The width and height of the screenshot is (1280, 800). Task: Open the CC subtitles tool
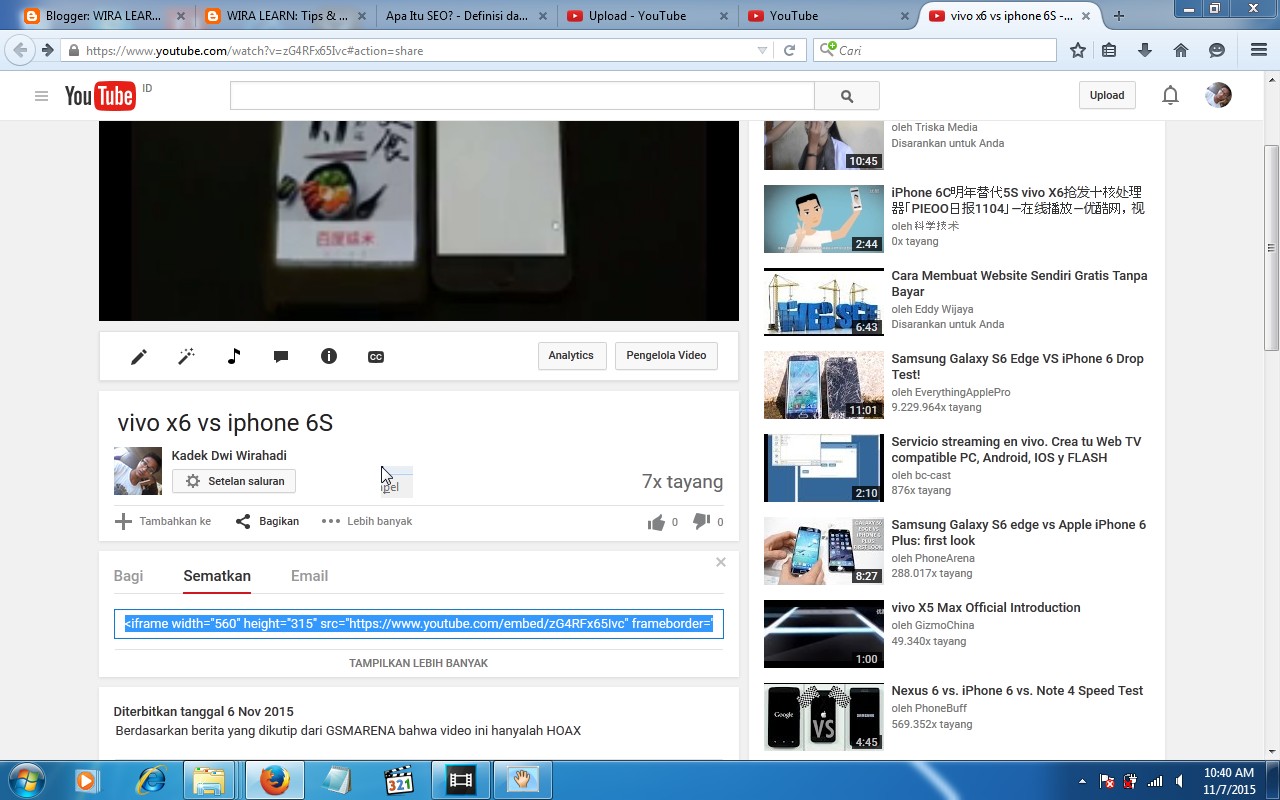[376, 357]
